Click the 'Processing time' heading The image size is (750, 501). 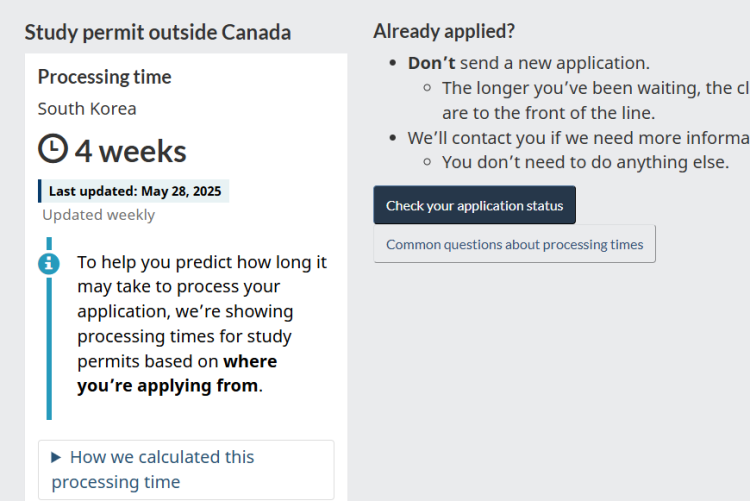(x=104, y=77)
